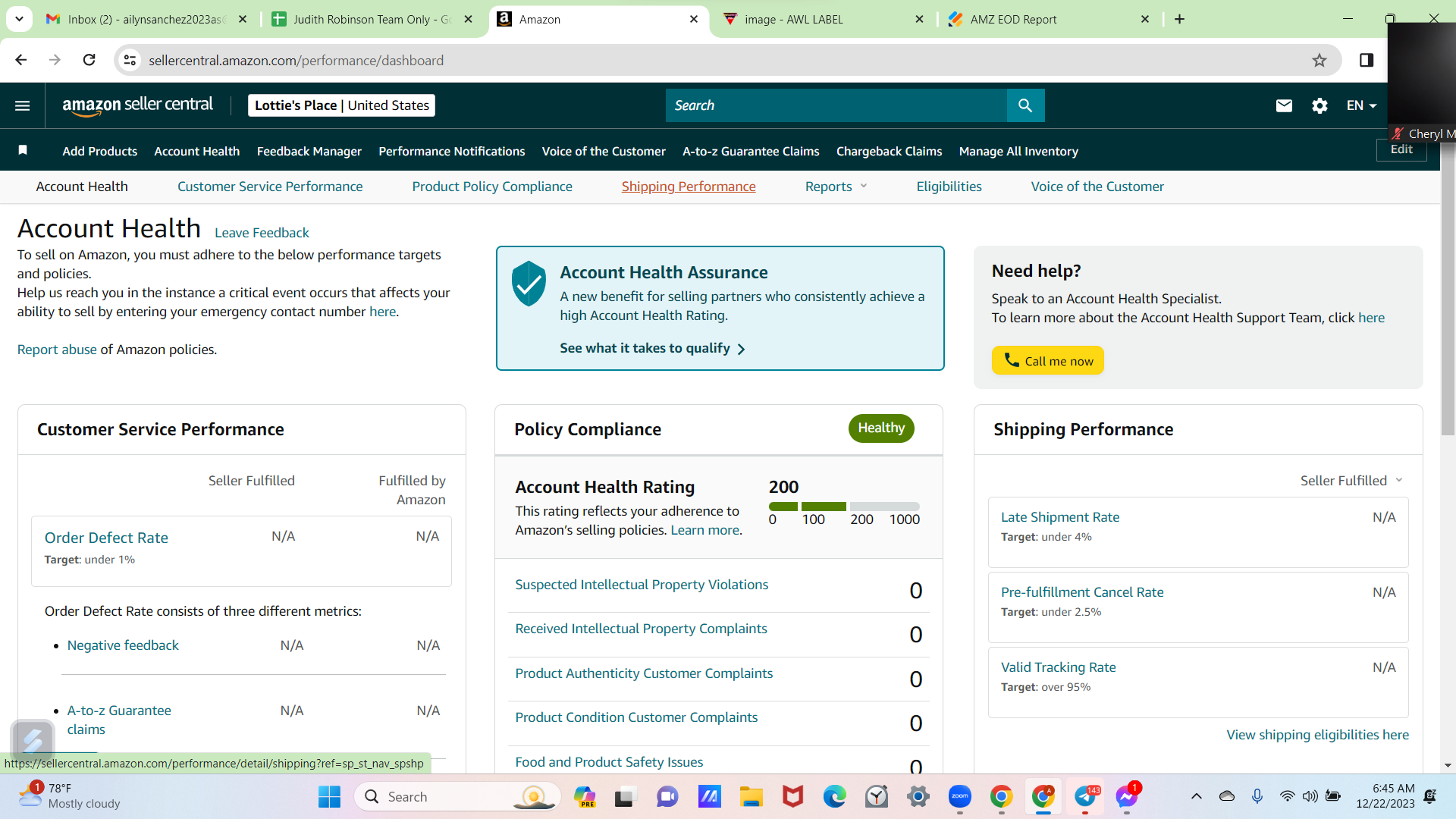Open the mail messages icon
The image size is (1456, 819).
coord(1284,105)
